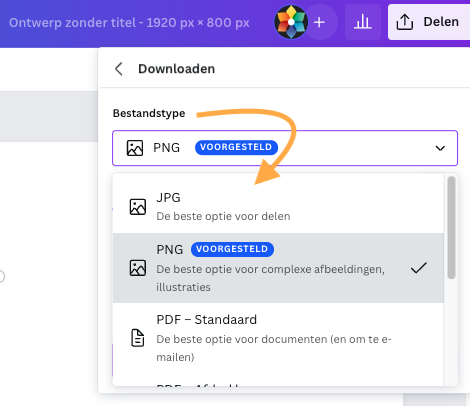Open the PNG file type combo box

click(285, 148)
